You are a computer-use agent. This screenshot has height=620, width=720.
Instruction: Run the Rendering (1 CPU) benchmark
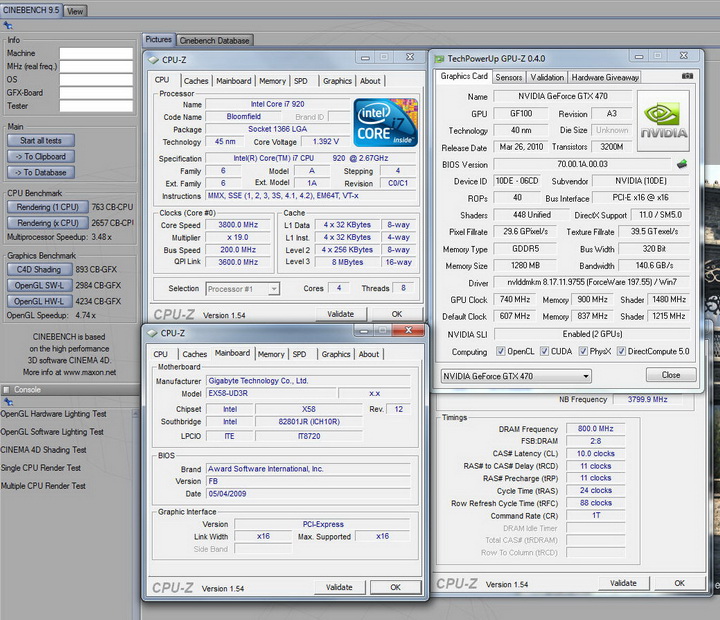[47, 207]
